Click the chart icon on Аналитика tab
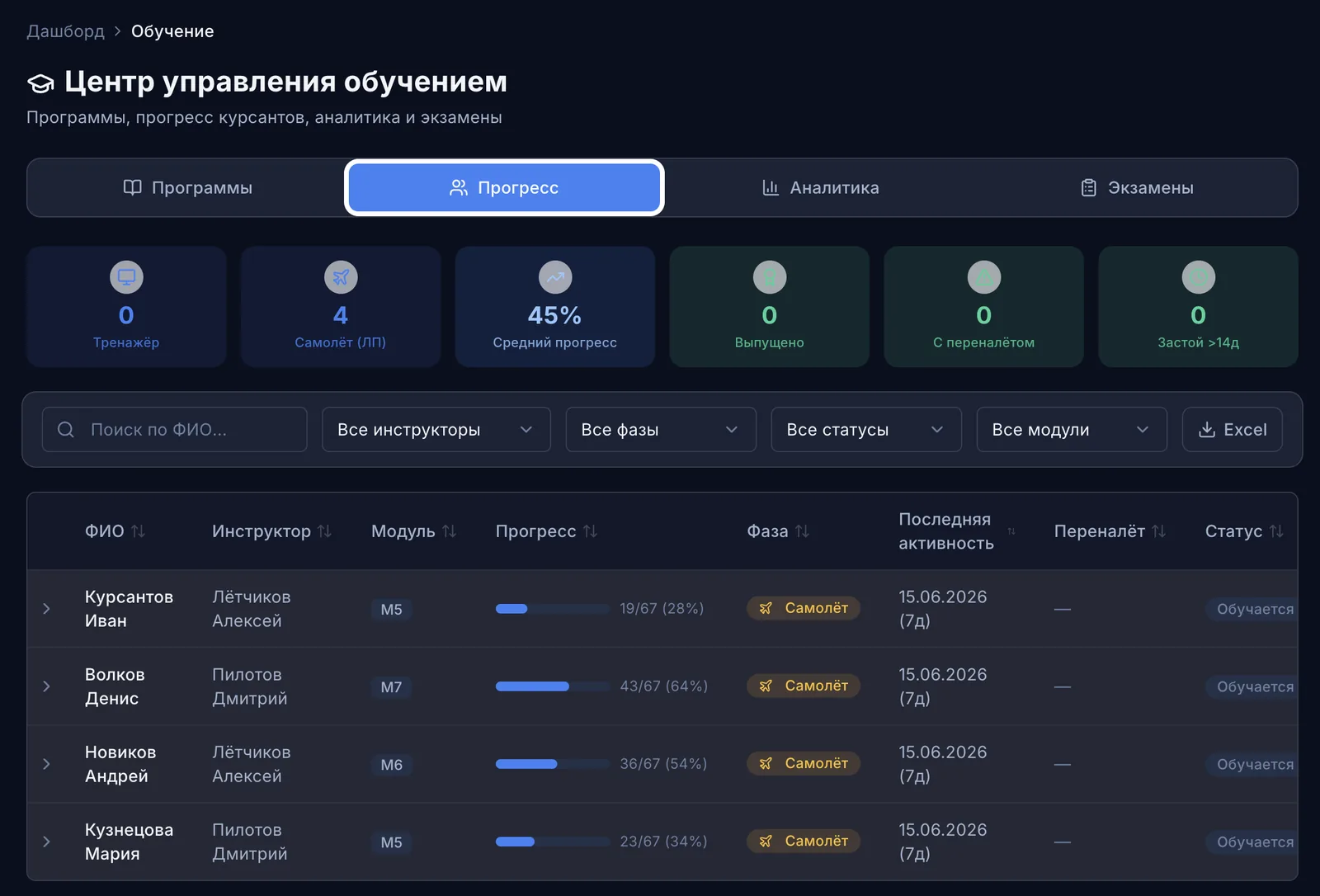Image resolution: width=1320 pixels, height=896 pixels. [771, 187]
